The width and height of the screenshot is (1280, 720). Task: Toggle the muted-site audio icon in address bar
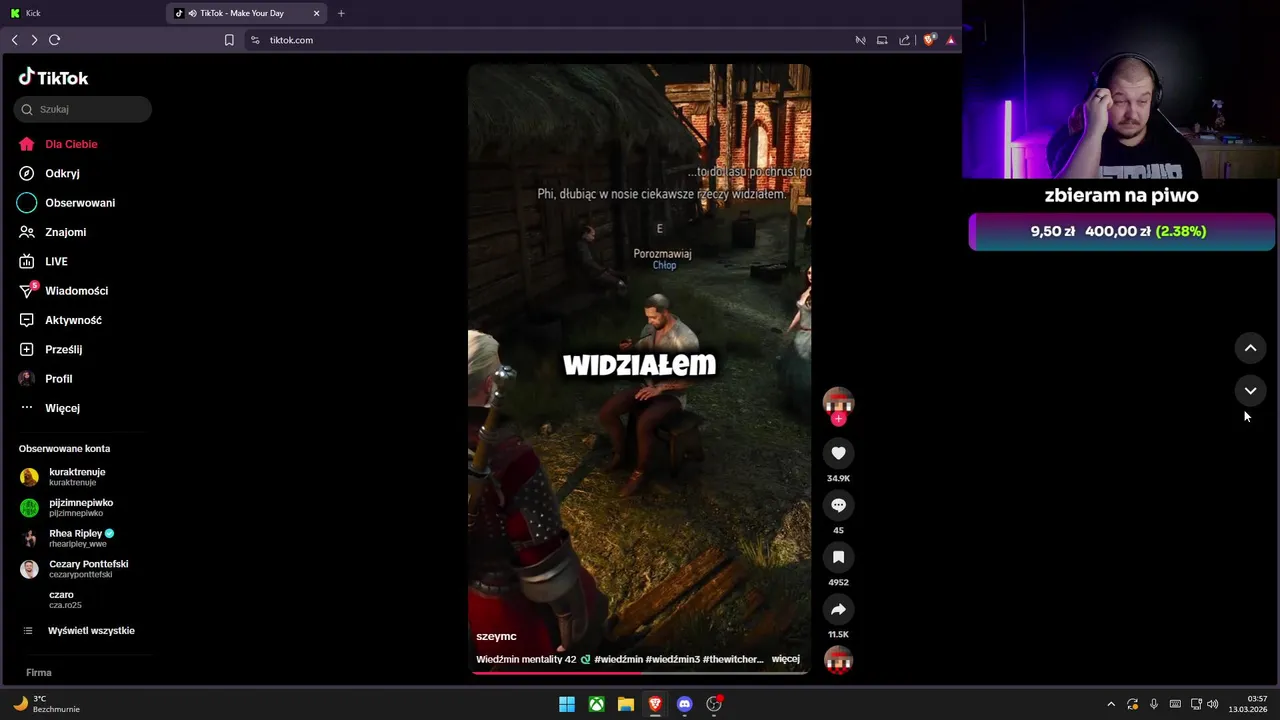pyautogui.click(x=860, y=40)
